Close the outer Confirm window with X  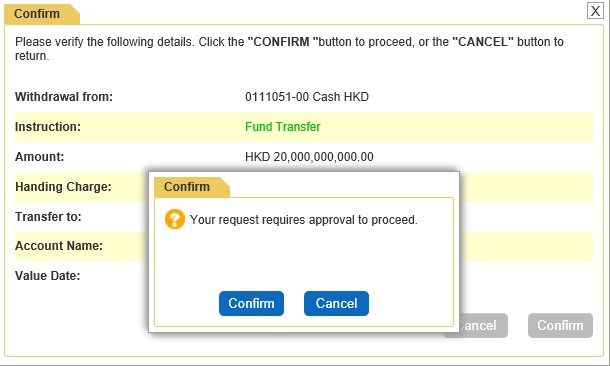[595, 11]
